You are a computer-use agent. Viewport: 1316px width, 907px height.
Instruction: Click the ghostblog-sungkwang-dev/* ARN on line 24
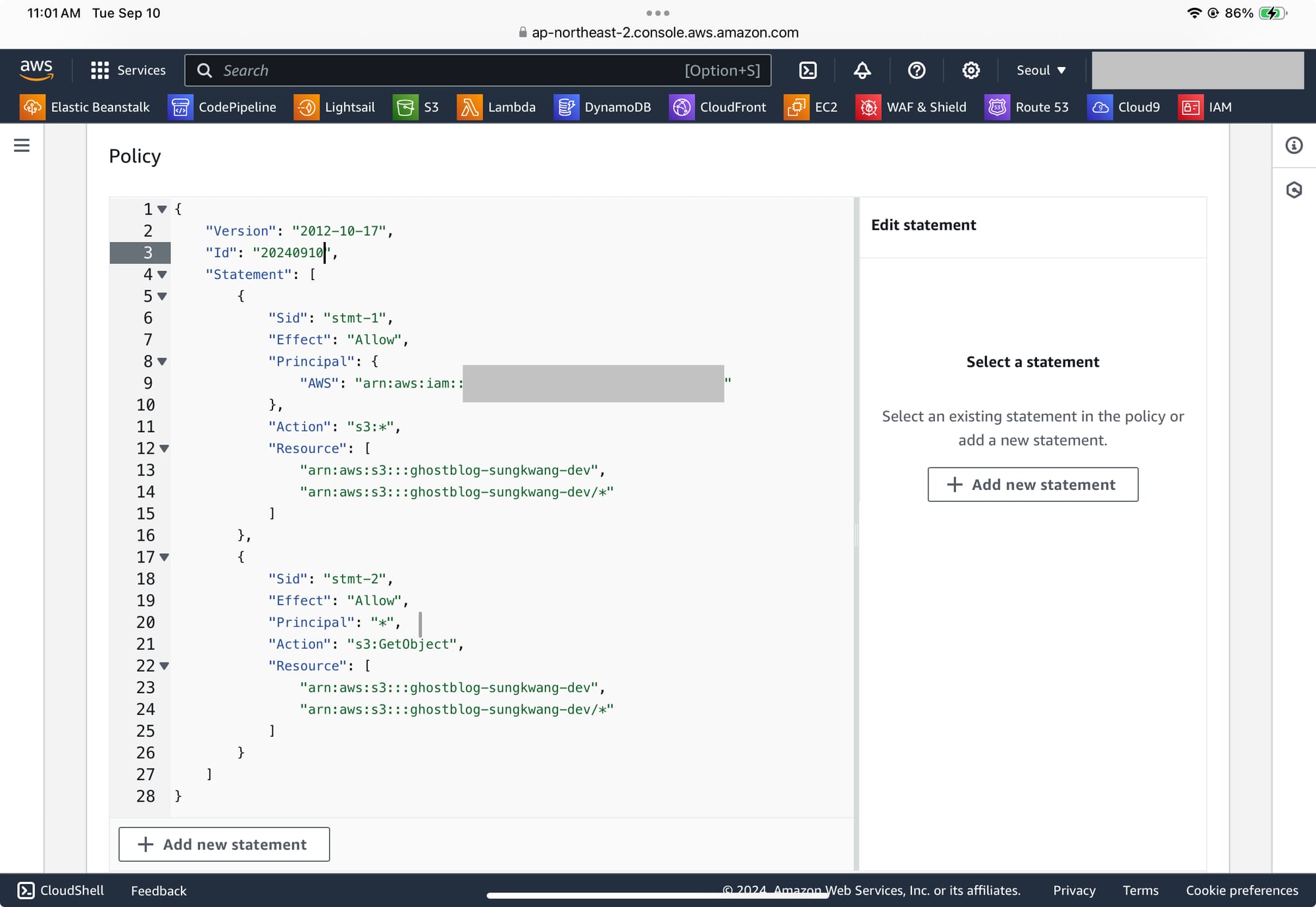pyautogui.click(x=457, y=709)
